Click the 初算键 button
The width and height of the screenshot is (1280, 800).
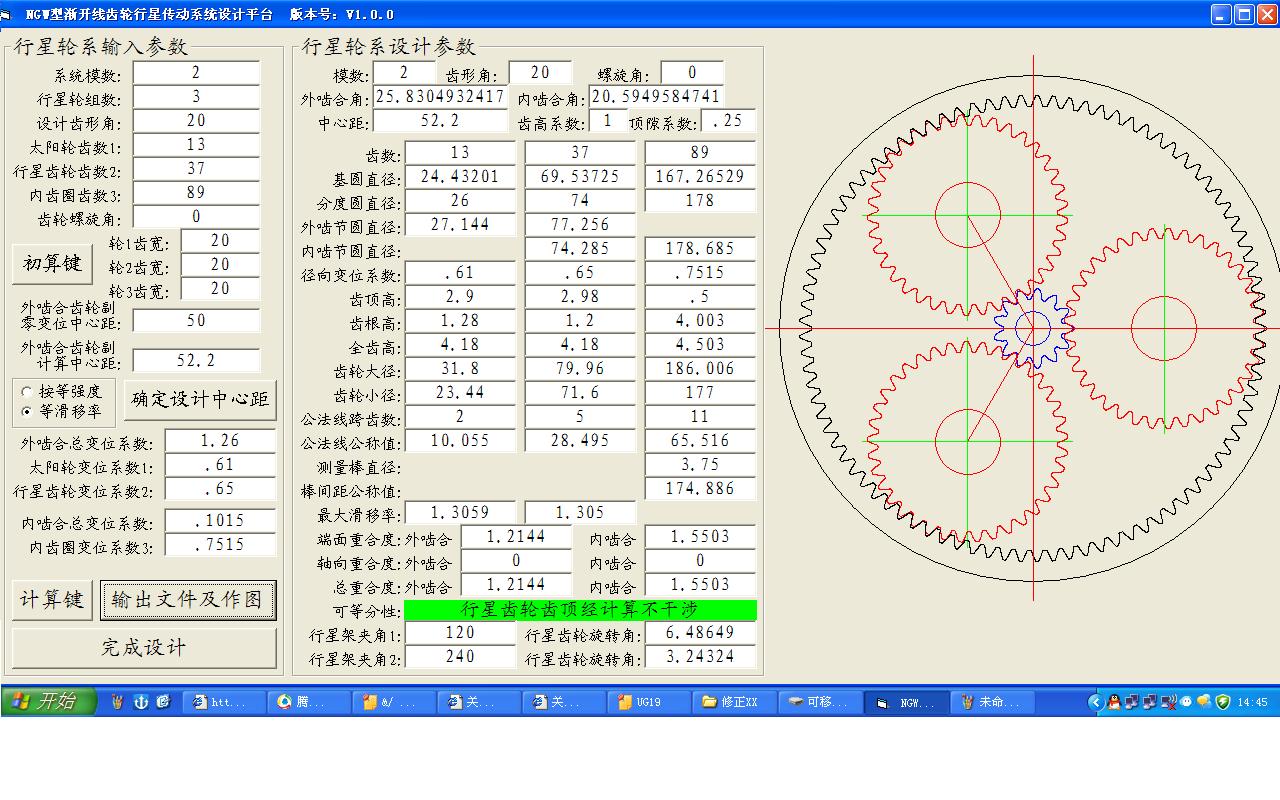[52, 264]
